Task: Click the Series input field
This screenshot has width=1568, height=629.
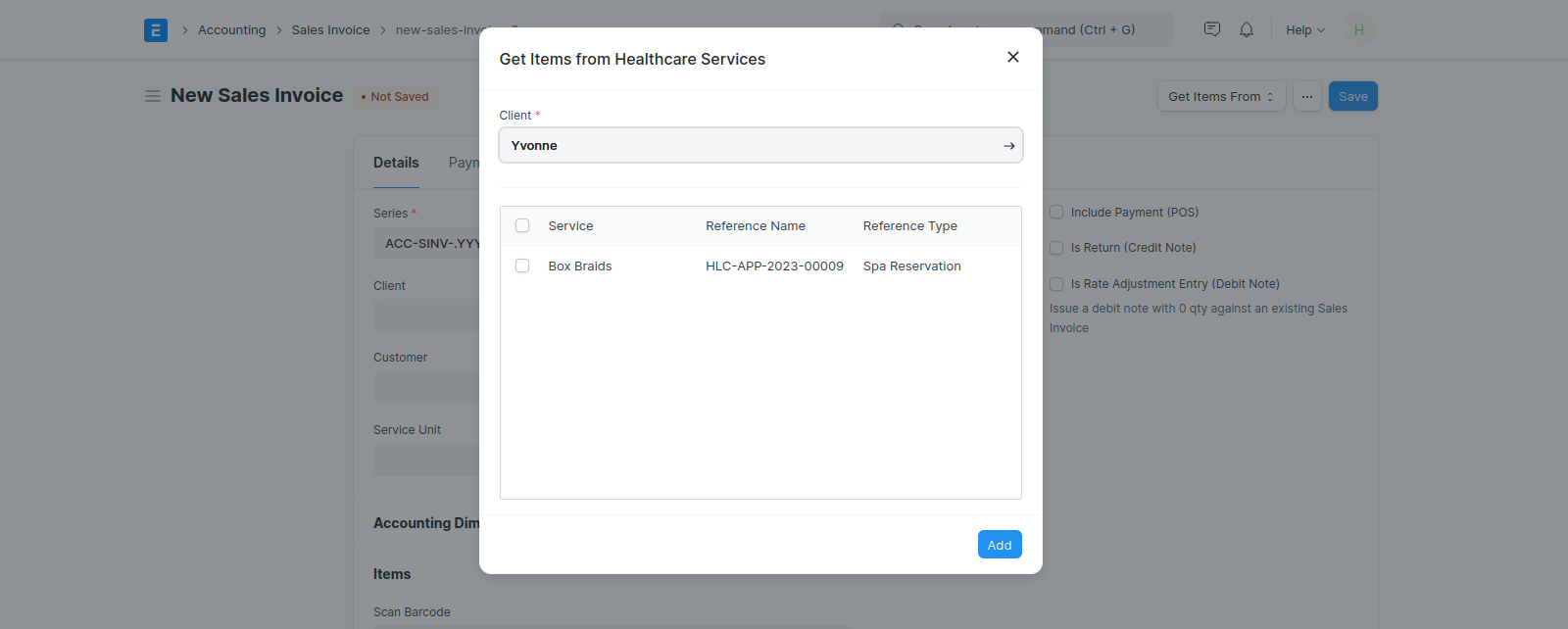Action: point(426,243)
